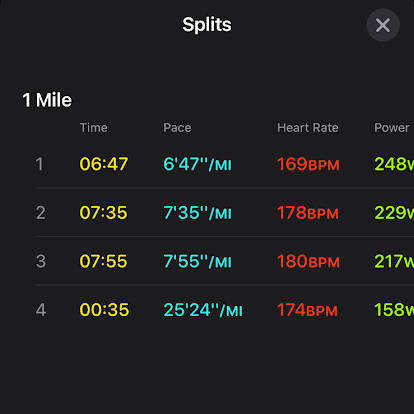The image size is (414, 414).
Task: Select split 3 pace 7'55''/MI
Action: [197, 261]
